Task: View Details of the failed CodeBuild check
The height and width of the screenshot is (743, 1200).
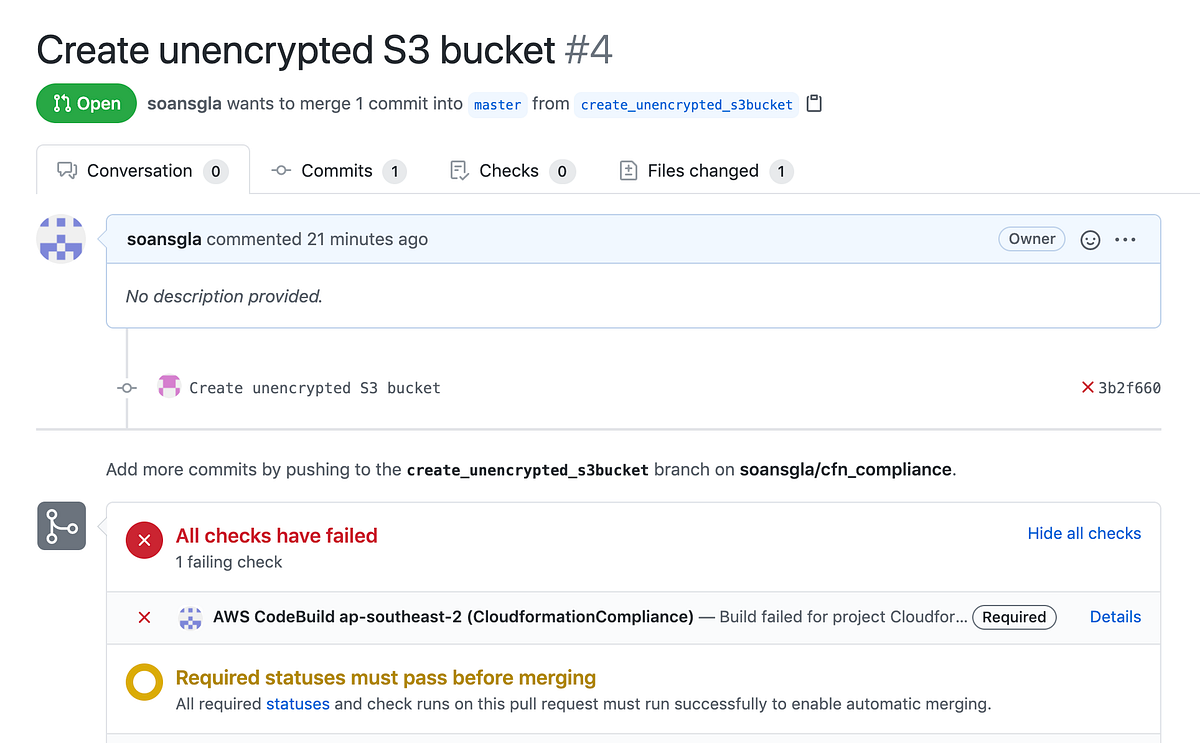Action: coord(1115,617)
